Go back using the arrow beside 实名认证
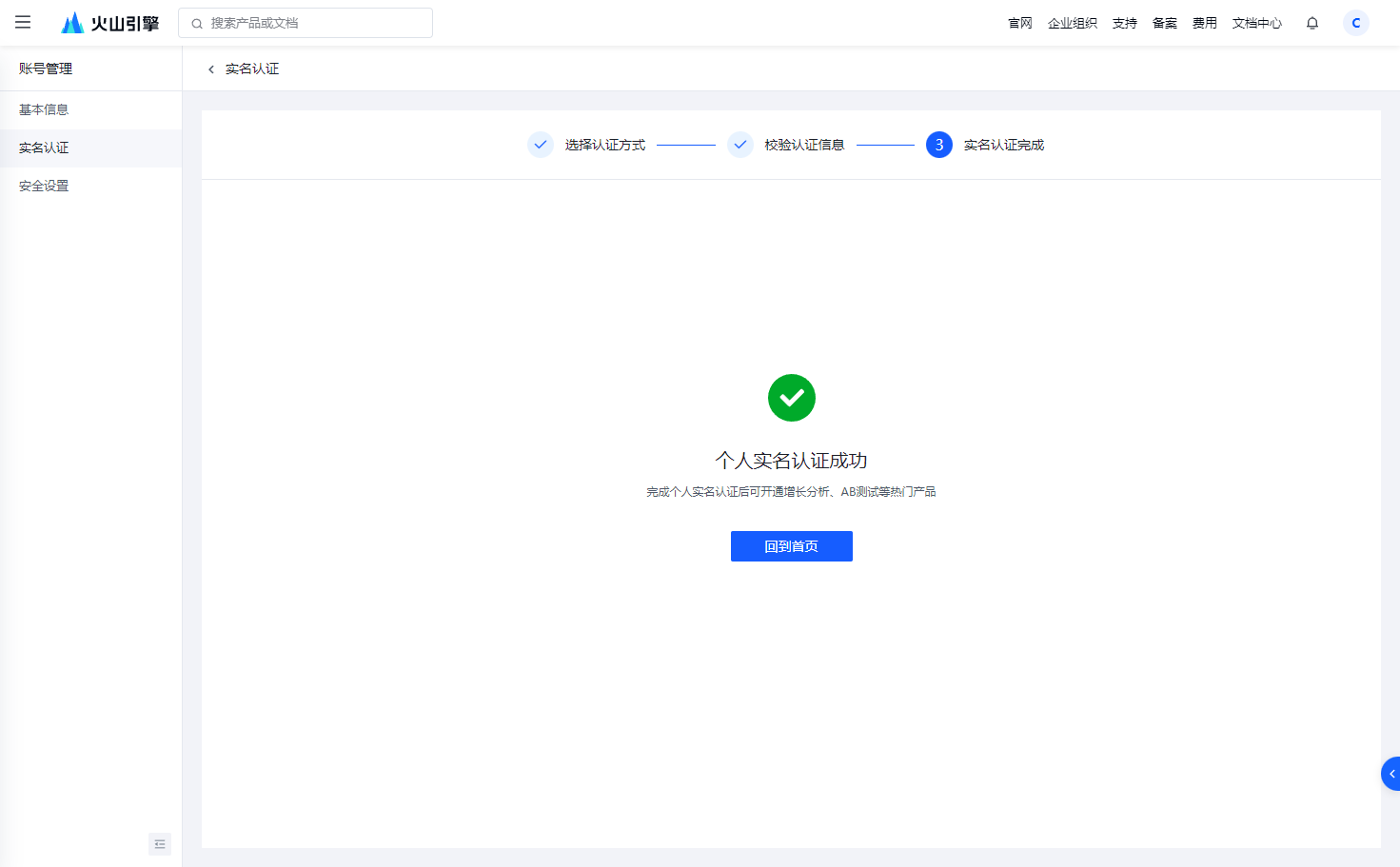This screenshot has height=867, width=1400. click(211, 69)
